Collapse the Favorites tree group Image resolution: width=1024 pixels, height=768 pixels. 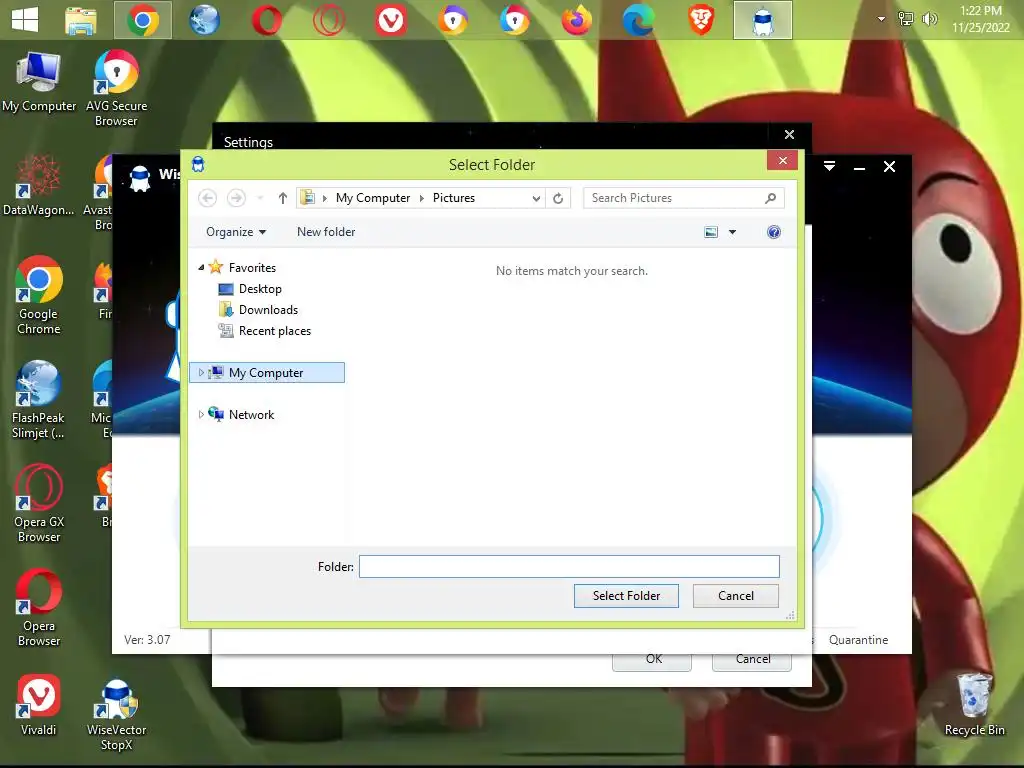[201, 267]
